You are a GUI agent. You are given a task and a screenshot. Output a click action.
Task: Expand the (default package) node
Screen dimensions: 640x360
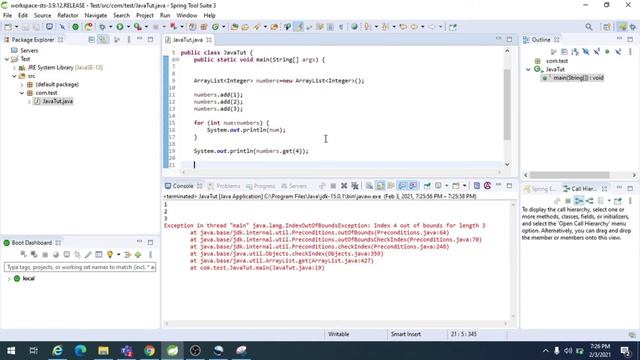(22, 84)
